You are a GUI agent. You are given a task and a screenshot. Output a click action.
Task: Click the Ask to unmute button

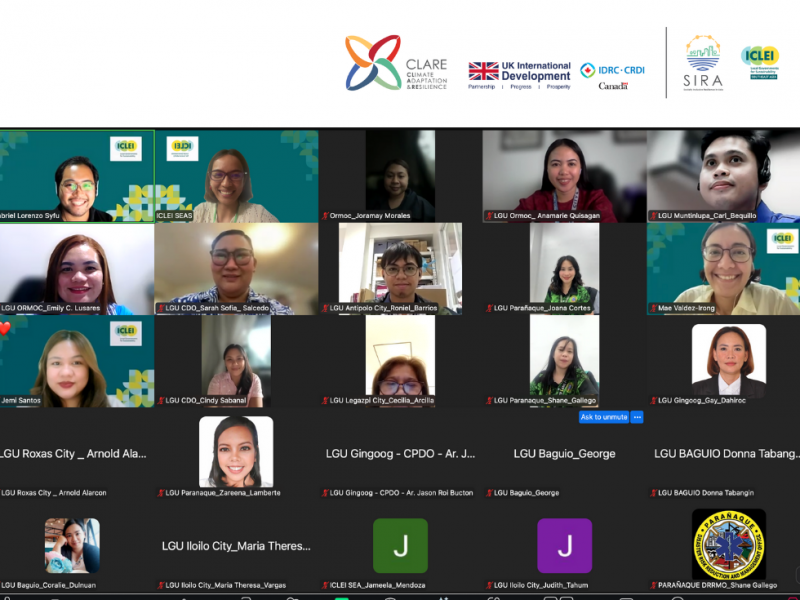click(x=604, y=417)
